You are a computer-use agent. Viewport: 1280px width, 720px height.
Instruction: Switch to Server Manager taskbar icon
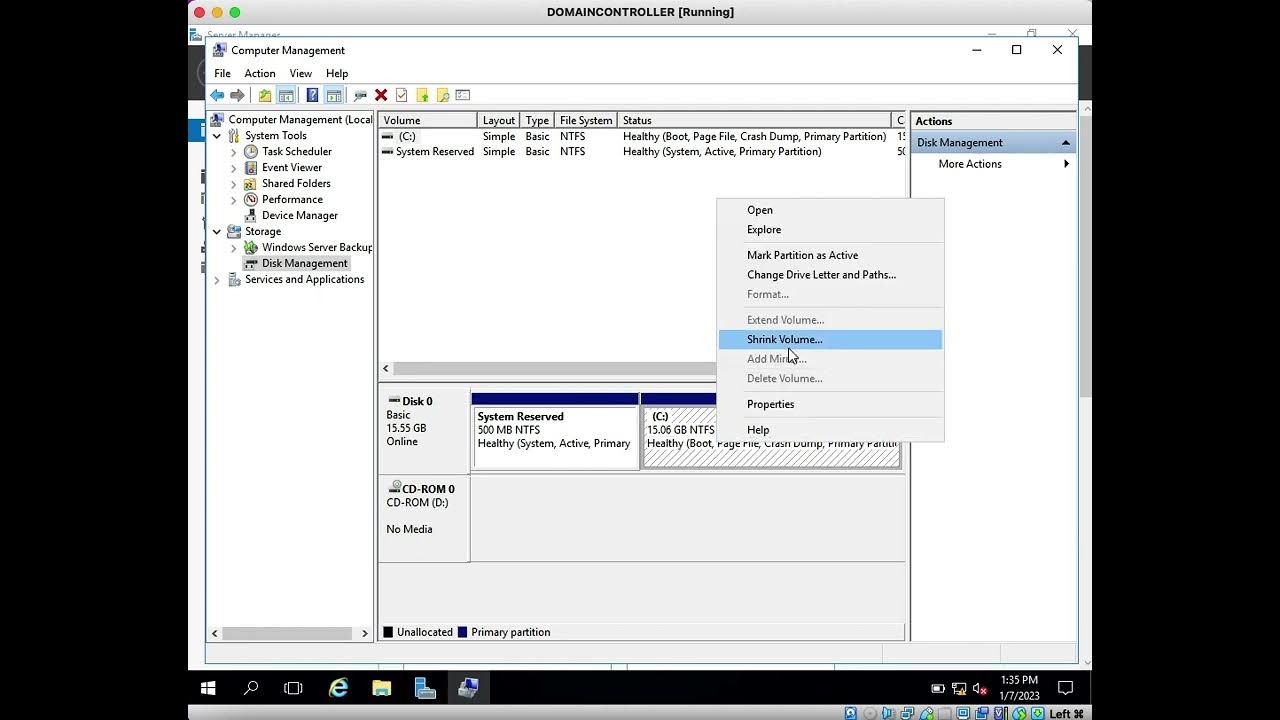(425, 688)
